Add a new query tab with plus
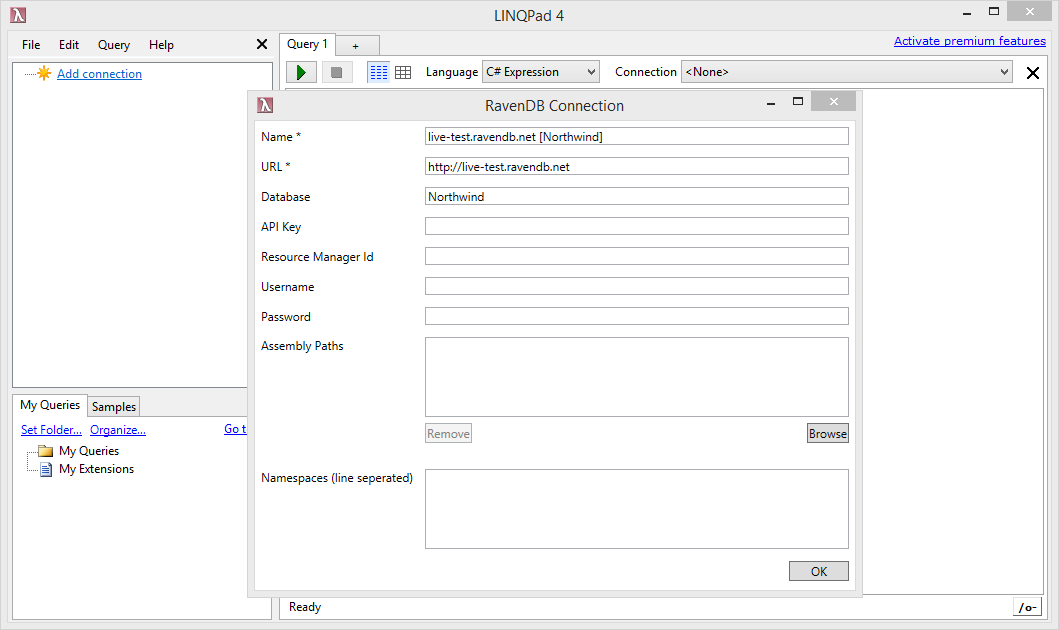 [357, 46]
